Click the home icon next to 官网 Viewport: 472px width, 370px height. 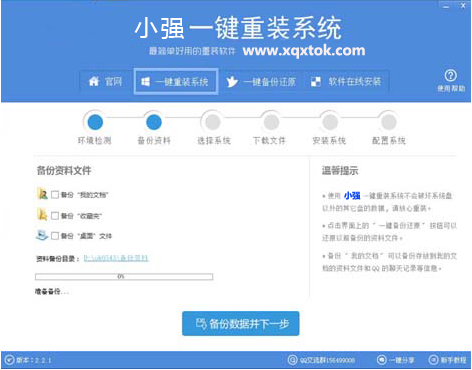point(94,81)
